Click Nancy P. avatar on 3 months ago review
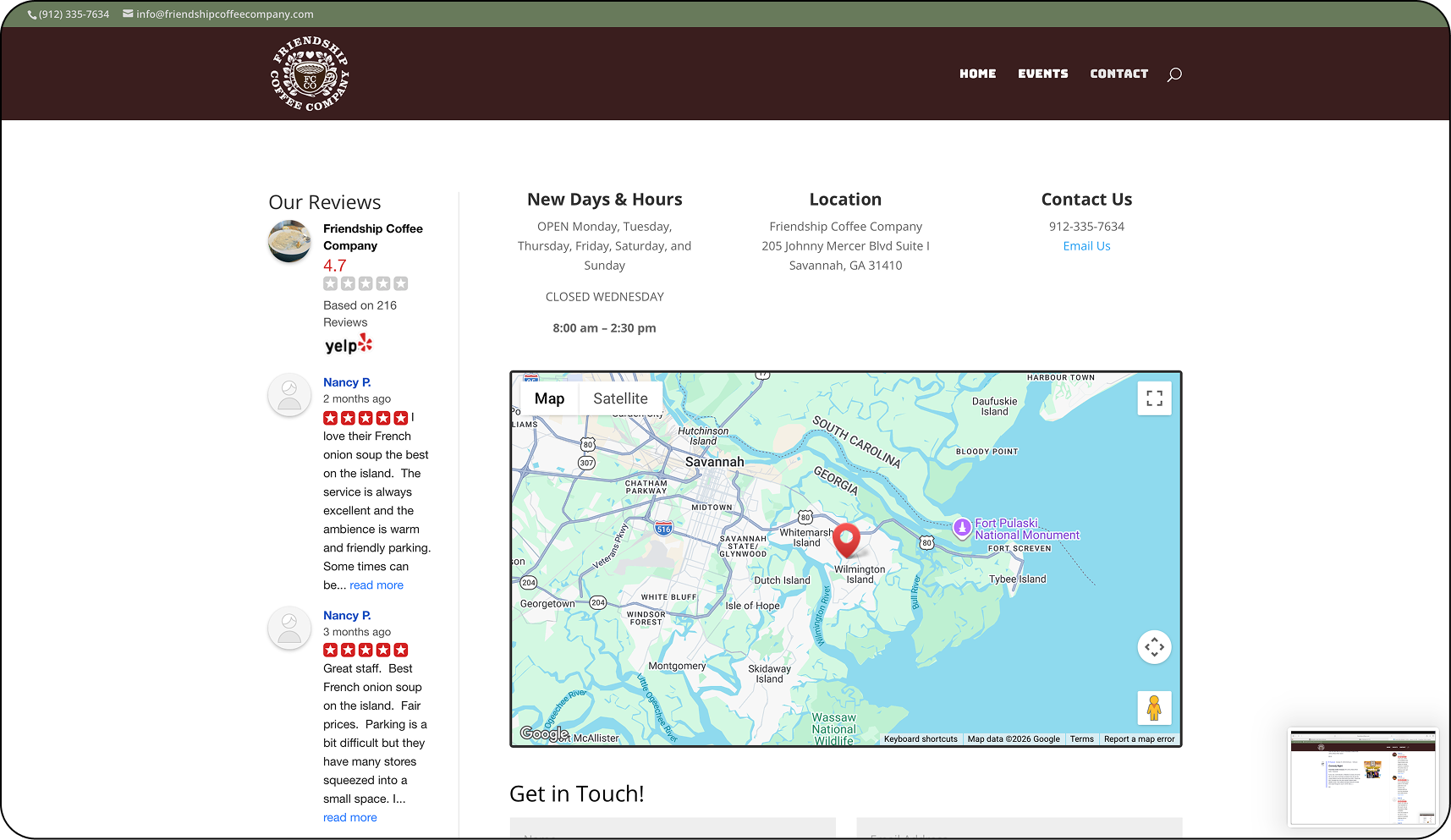This screenshot has width=1451, height=840. pos(289,629)
